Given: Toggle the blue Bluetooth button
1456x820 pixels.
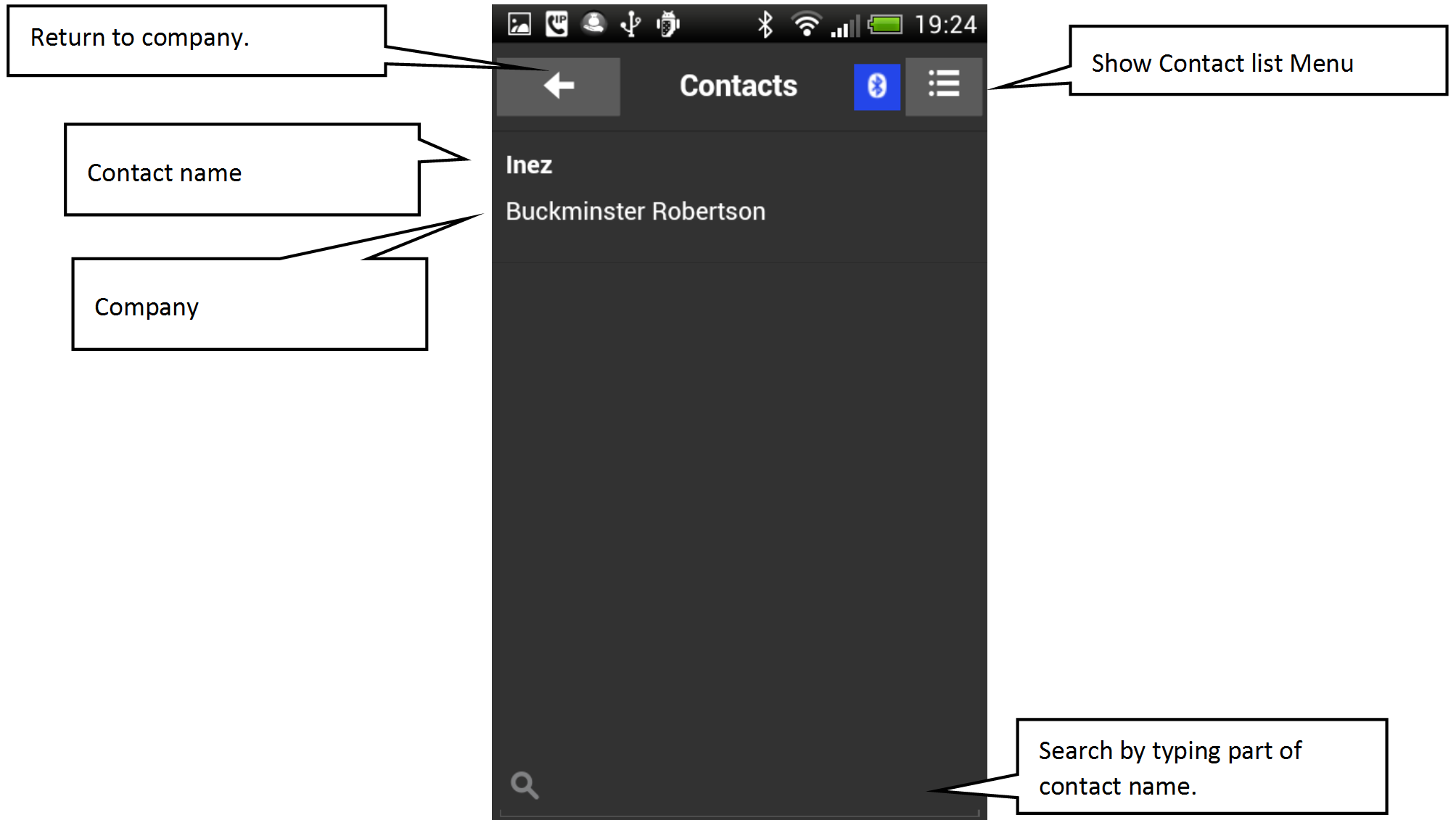Looking at the screenshot, I should coord(877,86).
